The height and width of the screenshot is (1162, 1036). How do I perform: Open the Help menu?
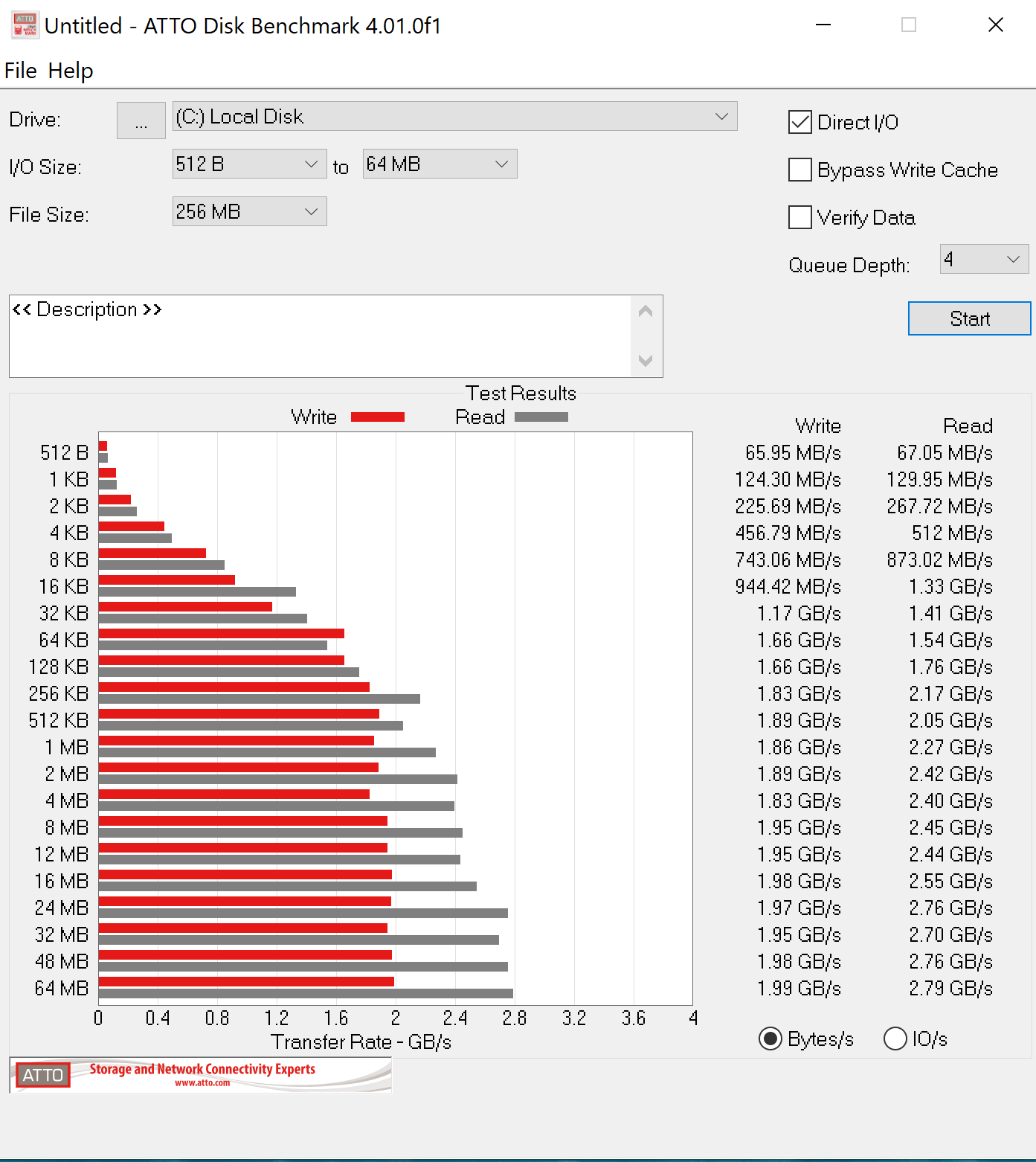tap(71, 71)
